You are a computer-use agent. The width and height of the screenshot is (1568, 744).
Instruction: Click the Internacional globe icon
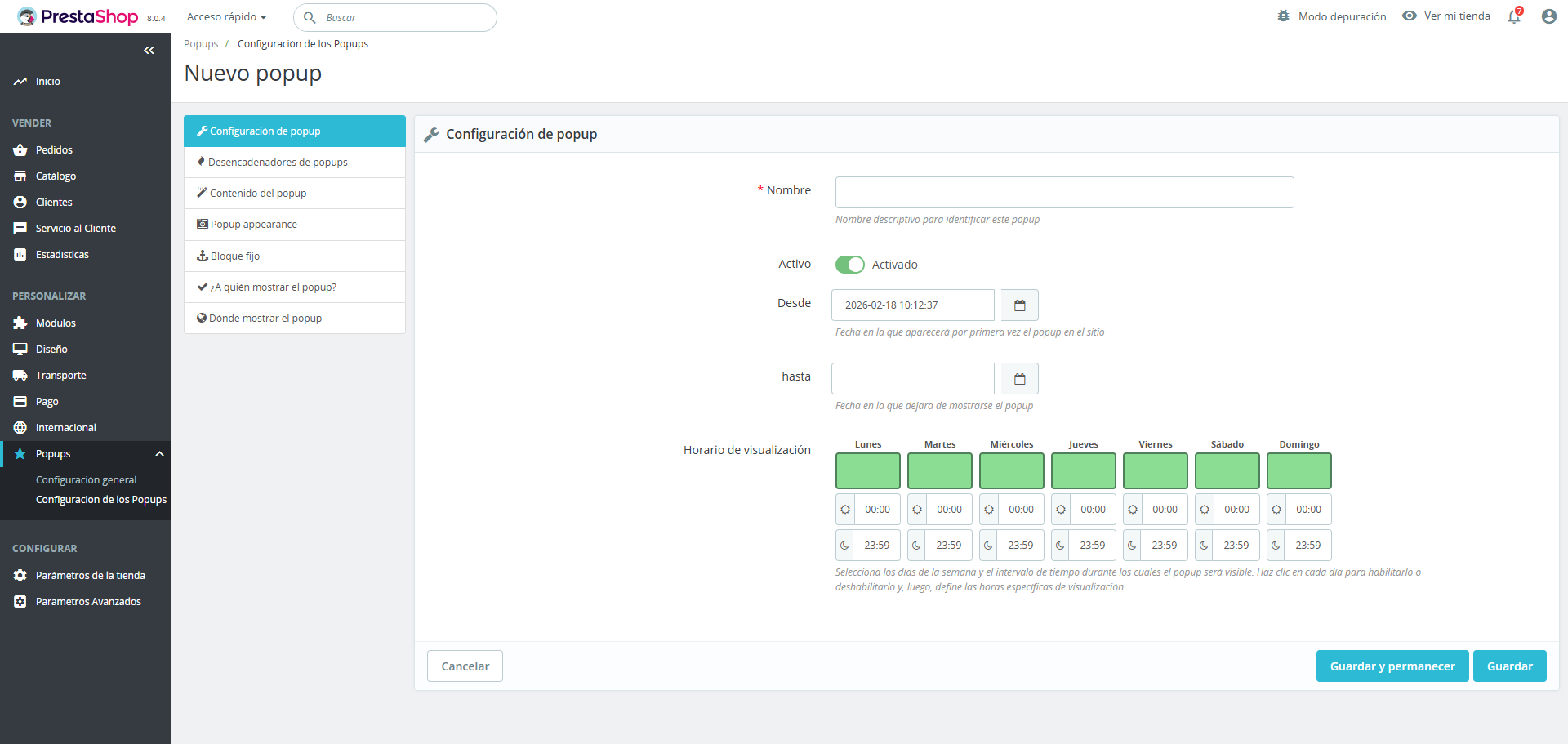tap(20, 428)
